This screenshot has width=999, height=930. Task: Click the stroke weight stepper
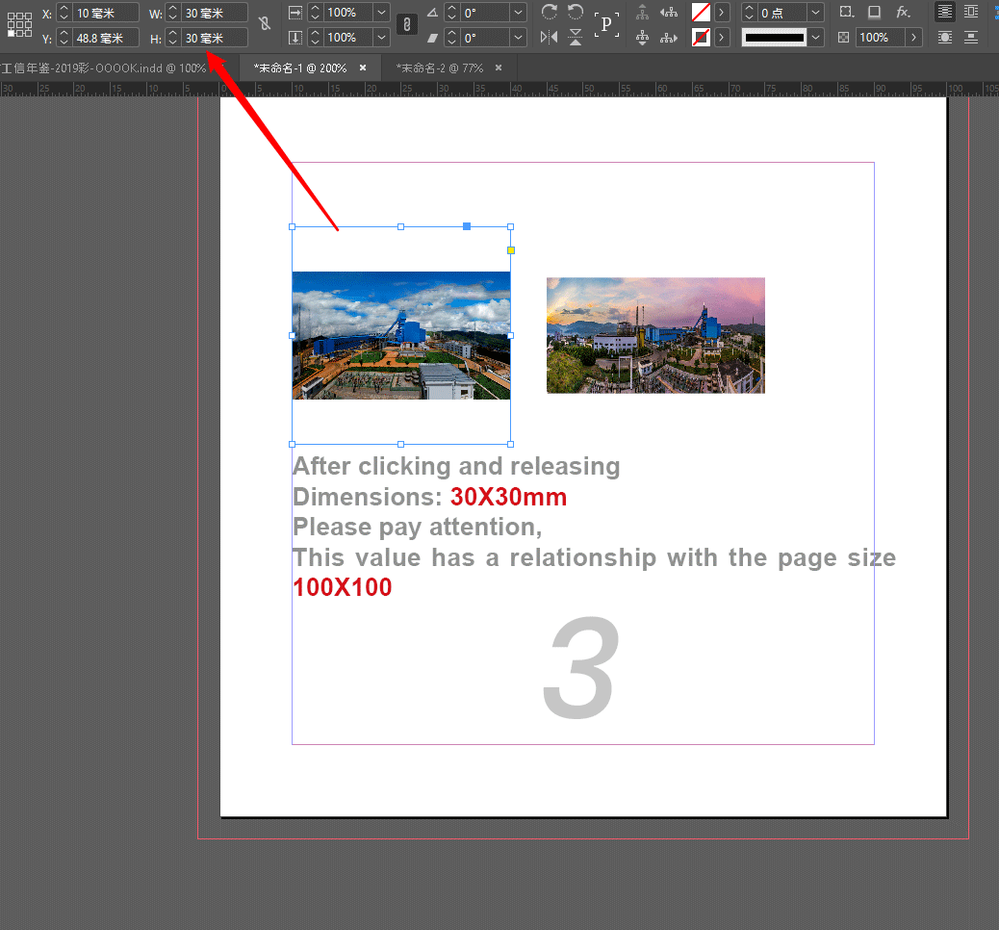click(x=749, y=13)
